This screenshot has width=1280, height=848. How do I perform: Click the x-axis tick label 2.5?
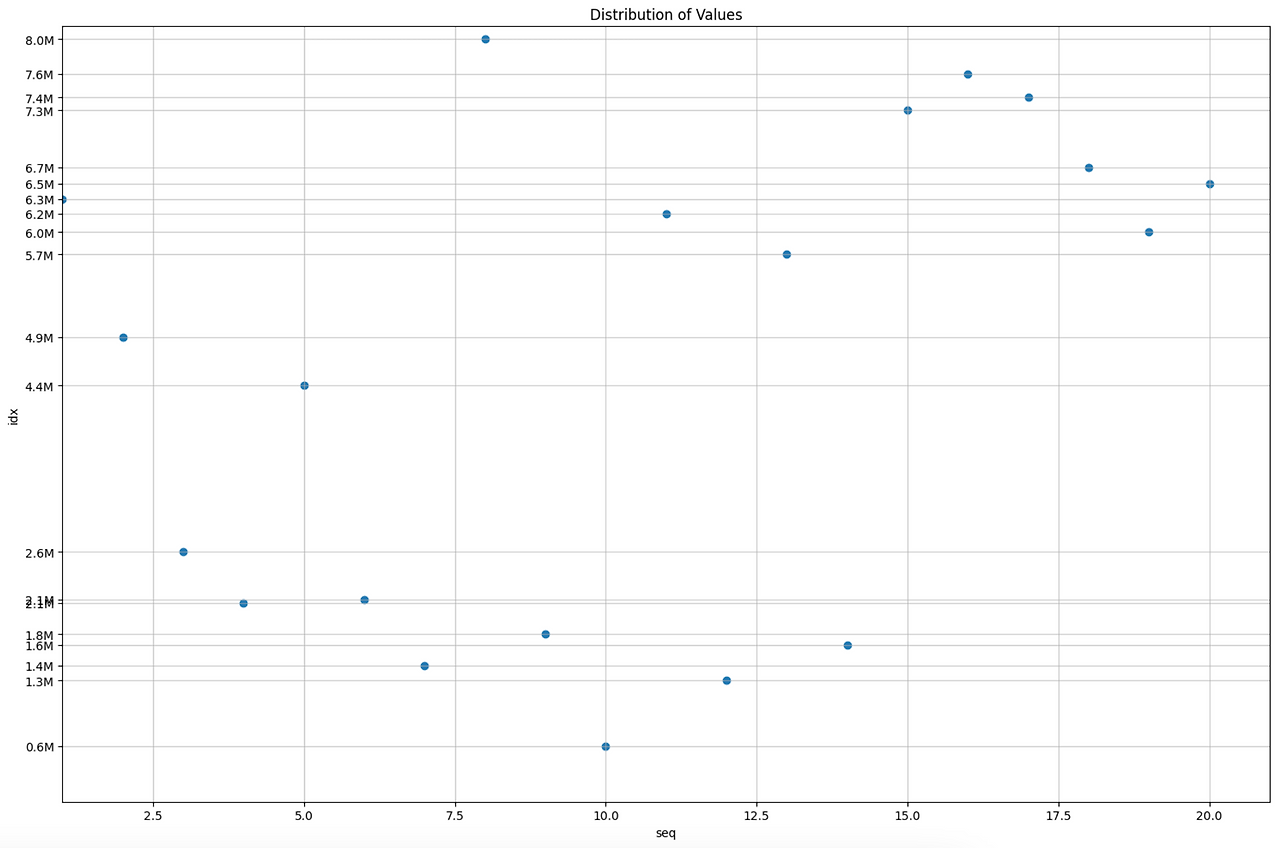pos(153,815)
